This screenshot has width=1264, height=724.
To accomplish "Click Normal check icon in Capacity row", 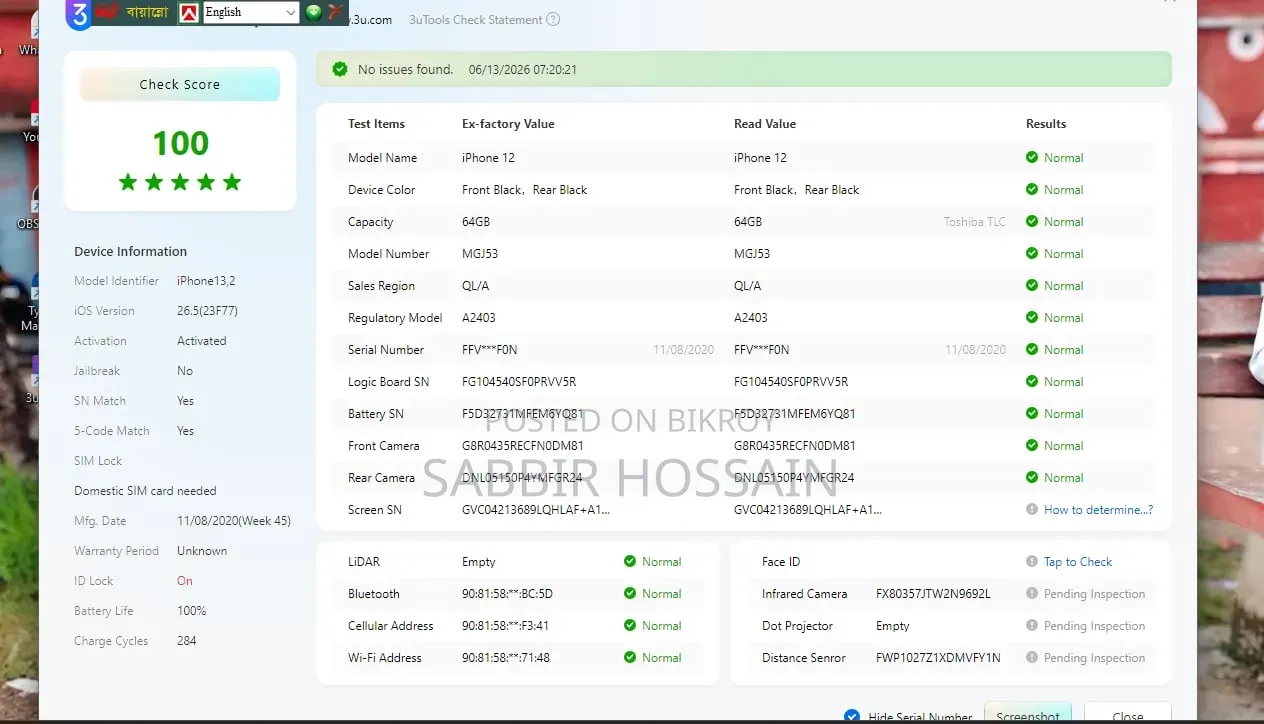I will pyautogui.click(x=1032, y=221).
